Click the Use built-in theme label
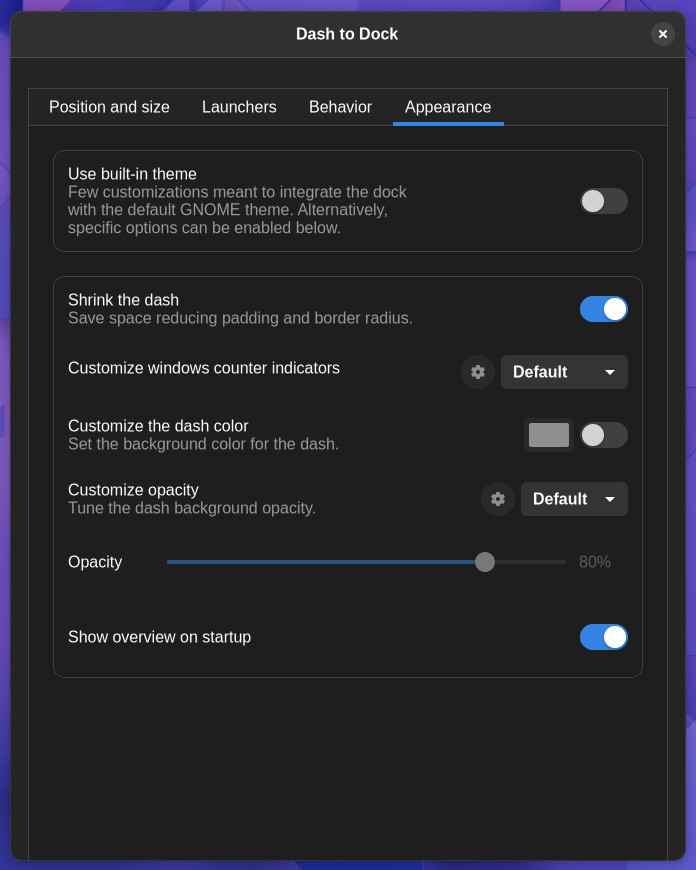The image size is (696, 870). [x=132, y=174]
